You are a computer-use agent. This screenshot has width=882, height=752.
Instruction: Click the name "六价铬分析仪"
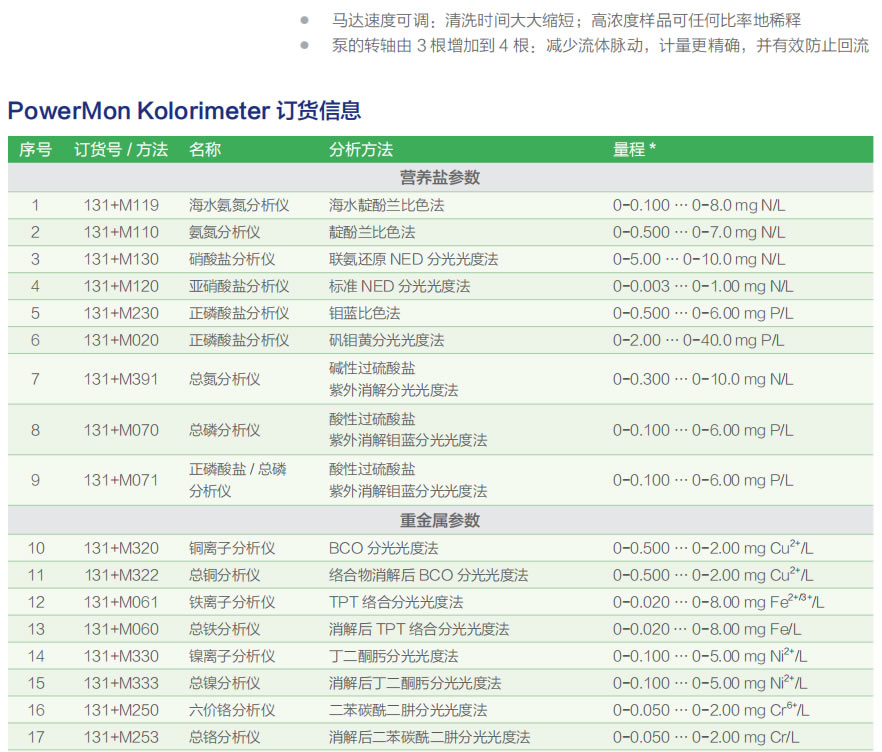(x=232, y=710)
